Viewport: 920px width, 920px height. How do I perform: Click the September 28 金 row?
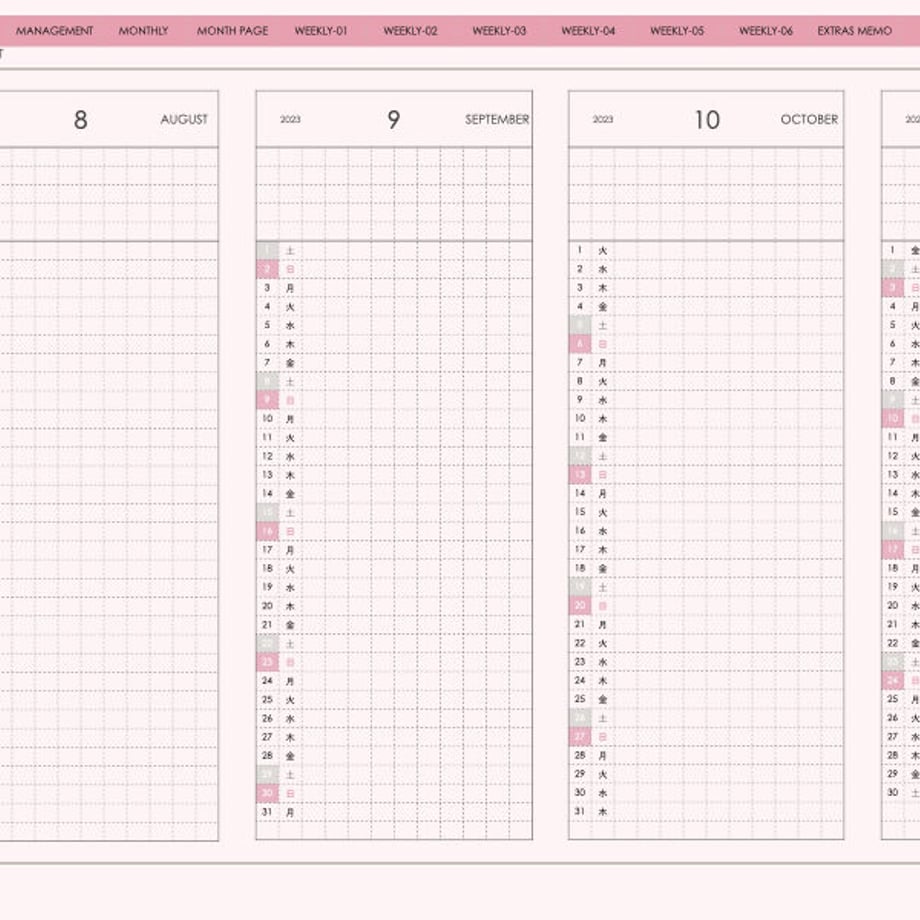[394, 756]
